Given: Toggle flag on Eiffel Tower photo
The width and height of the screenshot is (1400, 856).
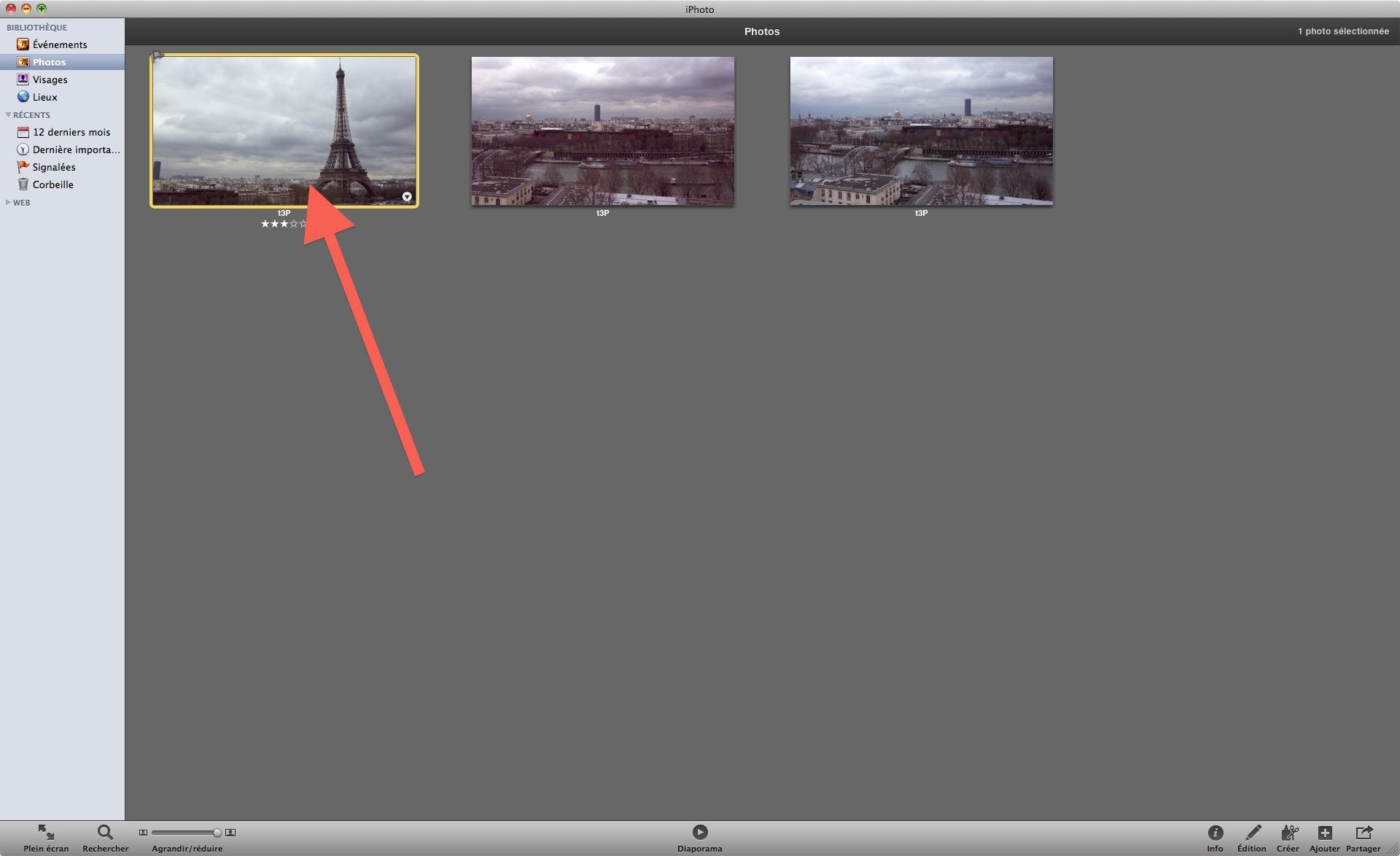Looking at the screenshot, I should coord(157,56).
